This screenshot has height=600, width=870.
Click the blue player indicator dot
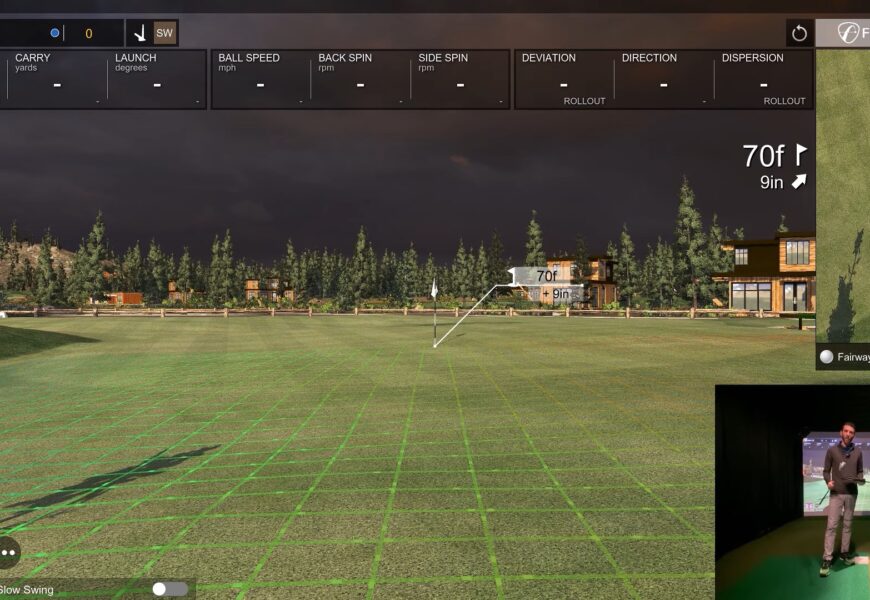coord(55,33)
